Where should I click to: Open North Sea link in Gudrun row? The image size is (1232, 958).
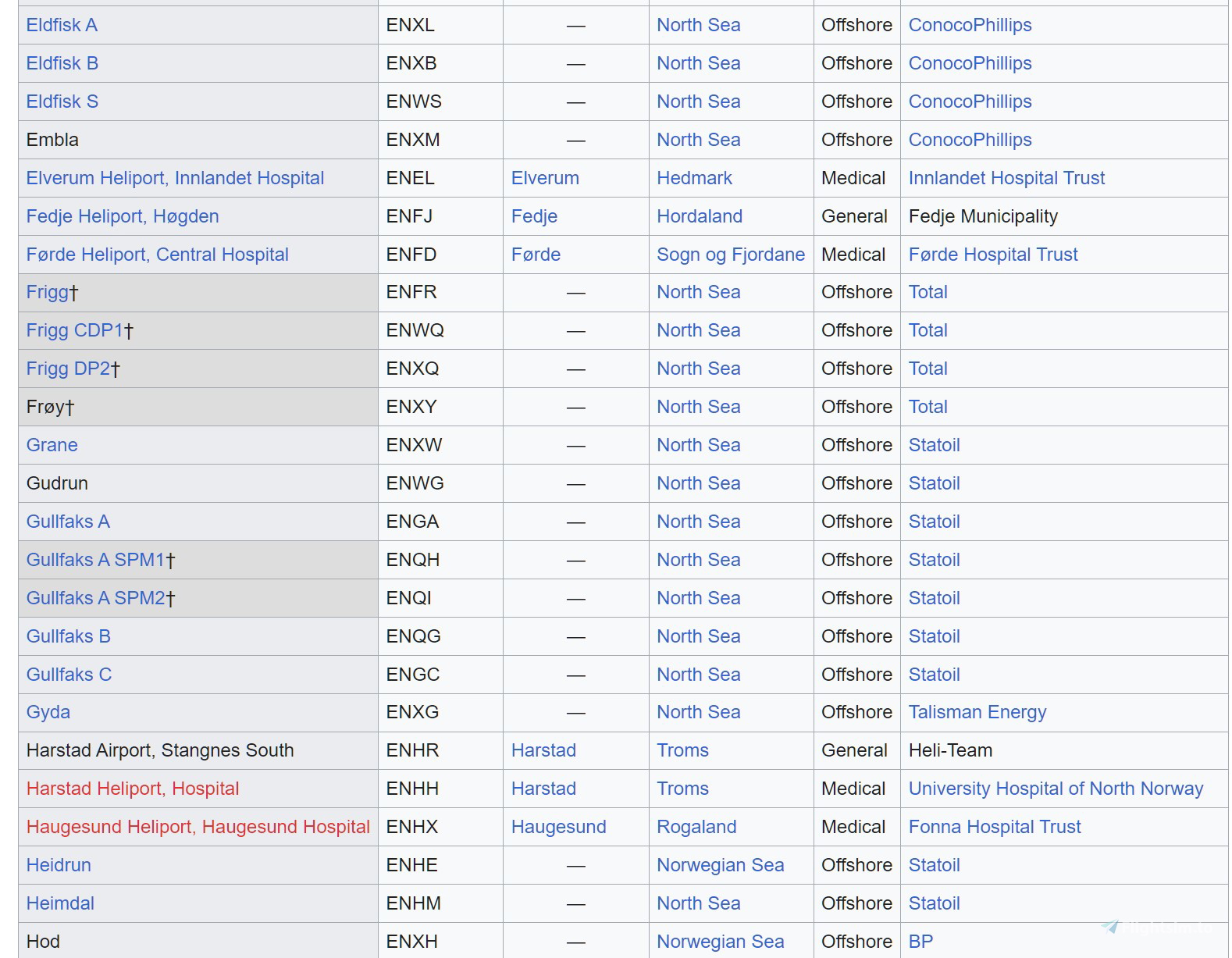[698, 483]
